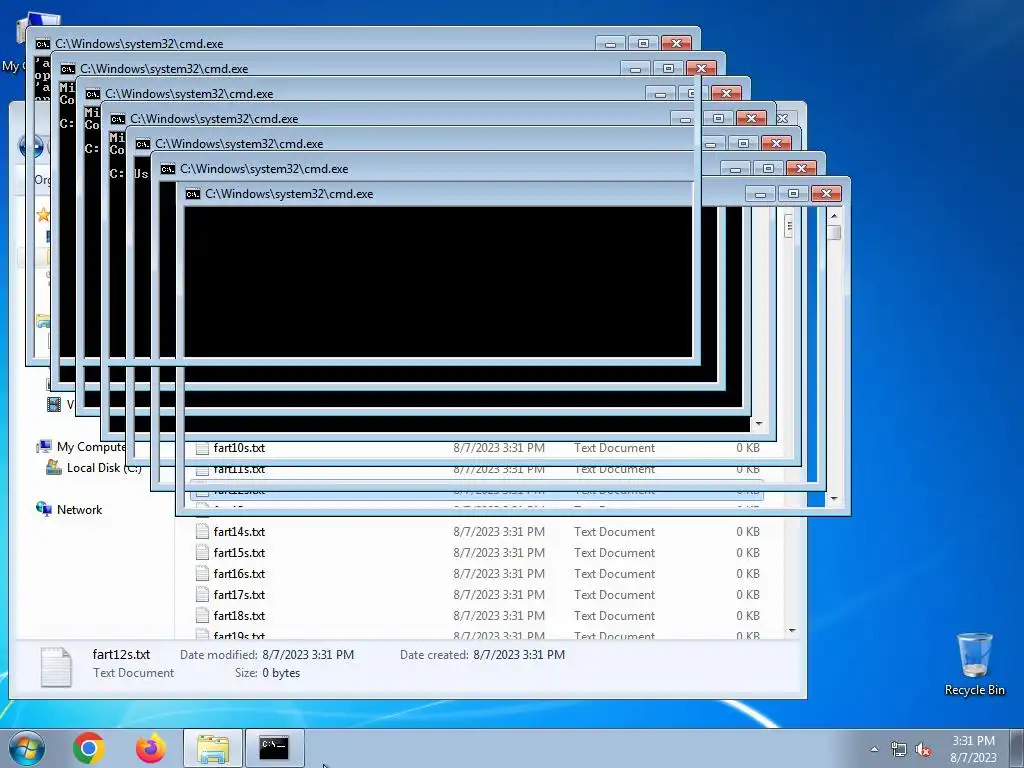Viewport: 1024px width, 768px height.
Task: Click the date cell of fart15s.txt
Action: (499, 552)
